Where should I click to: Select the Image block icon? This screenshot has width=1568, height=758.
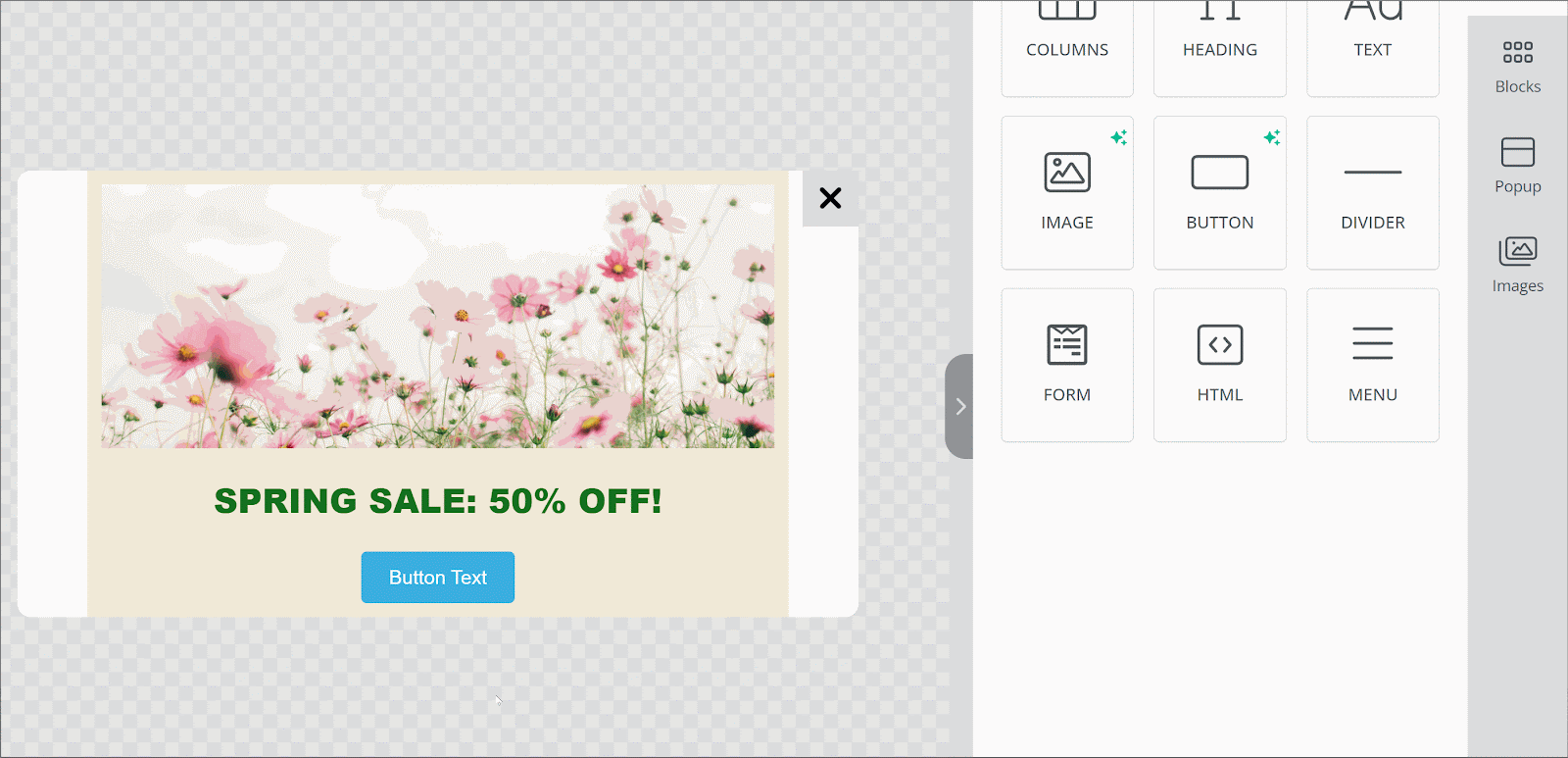coord(1066,174)
